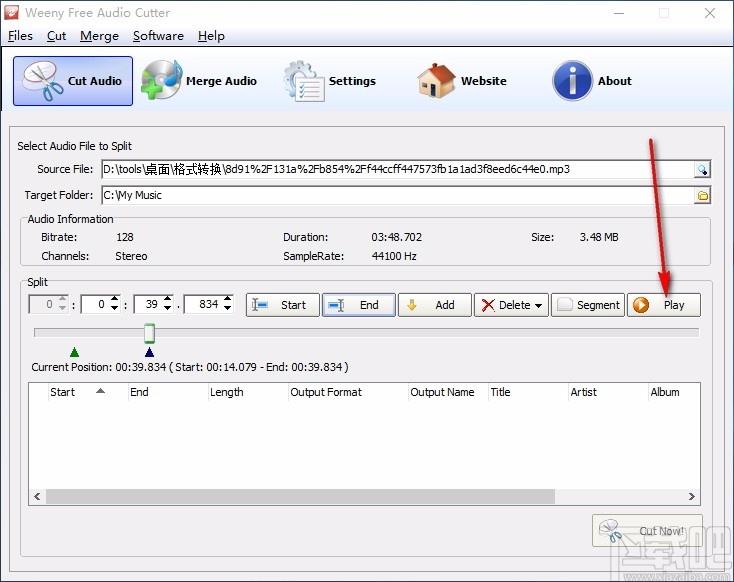
Task: Increase the hours spinner value
Action: 62,300
